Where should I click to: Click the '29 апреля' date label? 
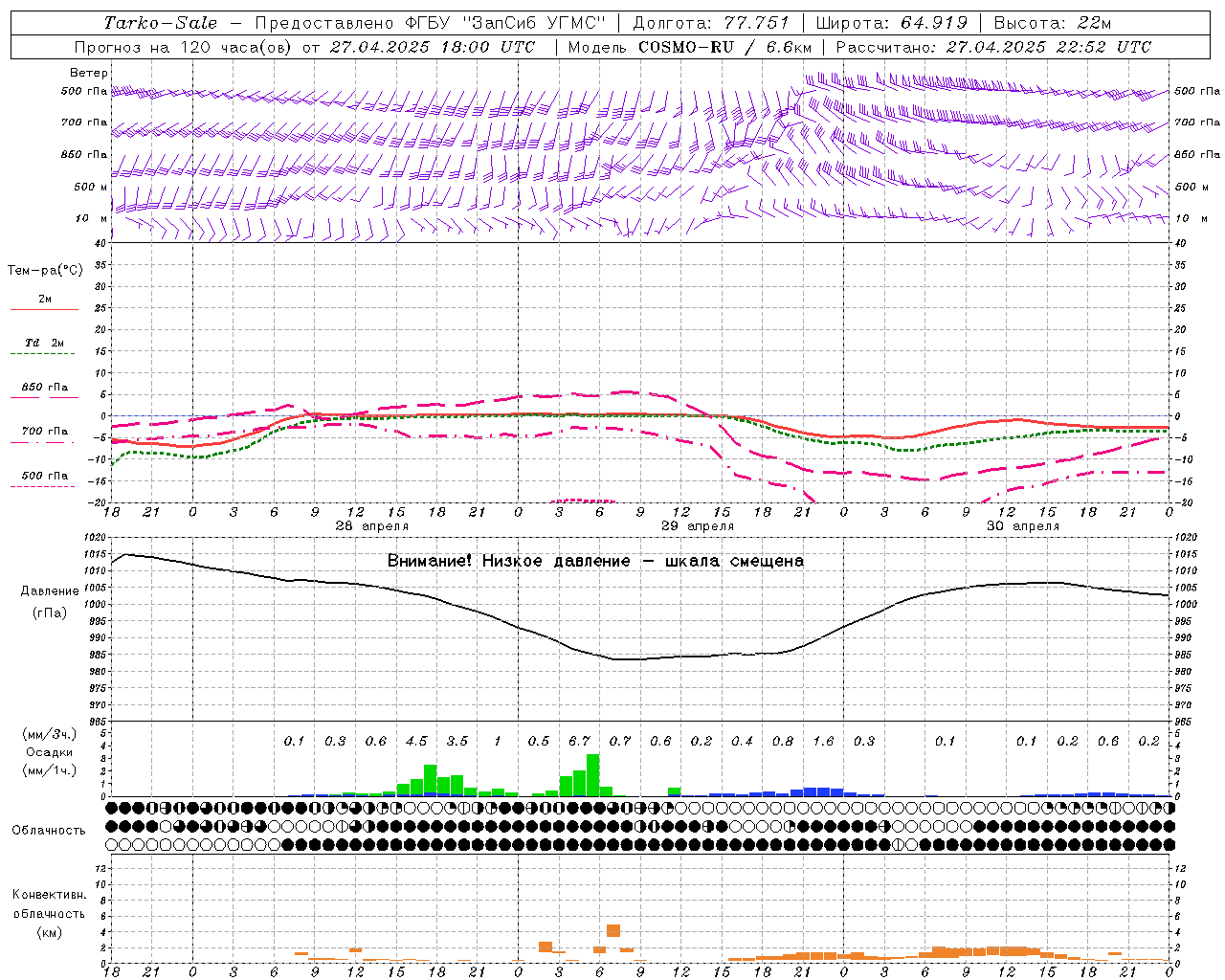coord(698,526)
